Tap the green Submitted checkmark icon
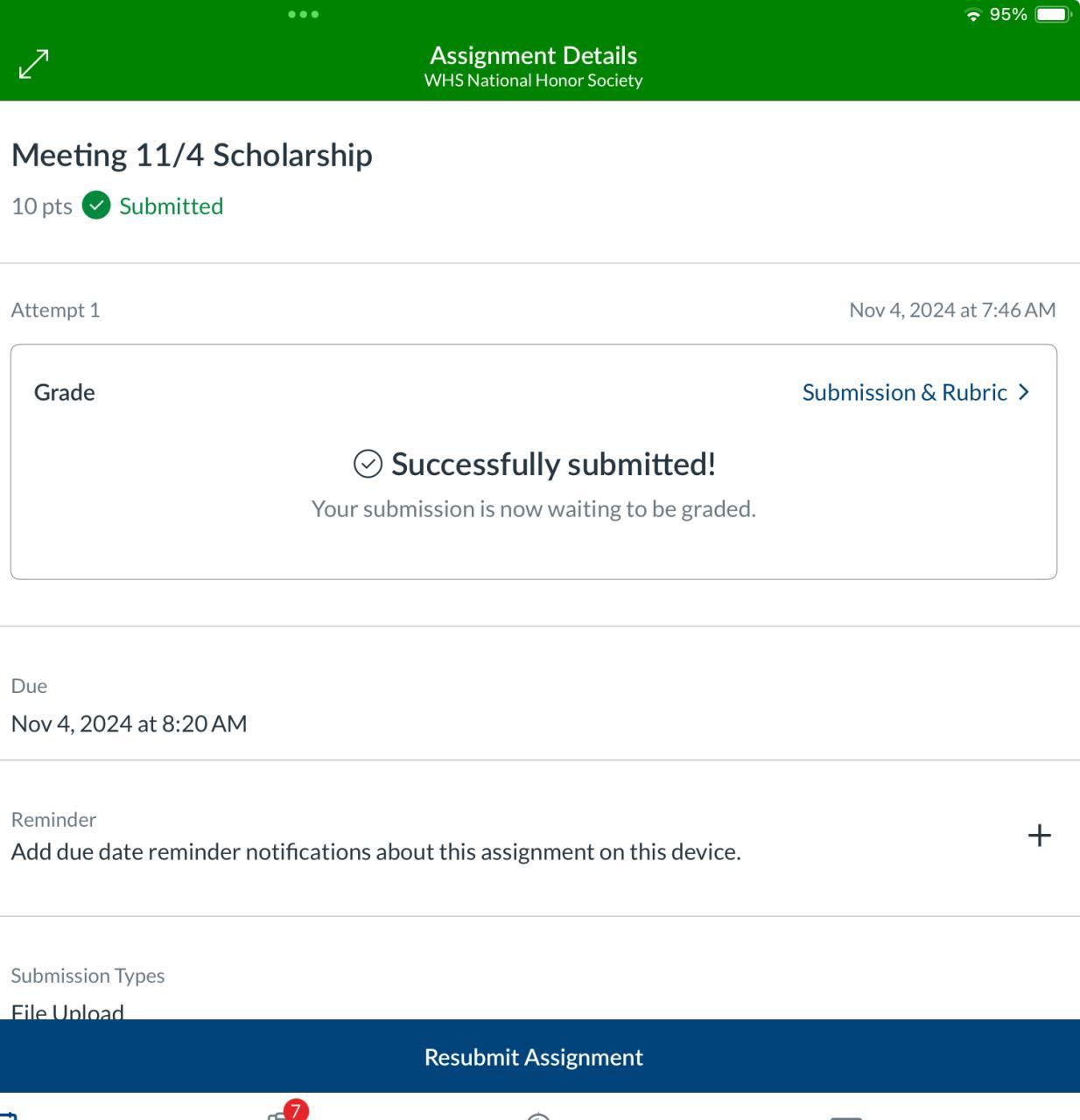 pyautogui.click(x=96, y=206)
